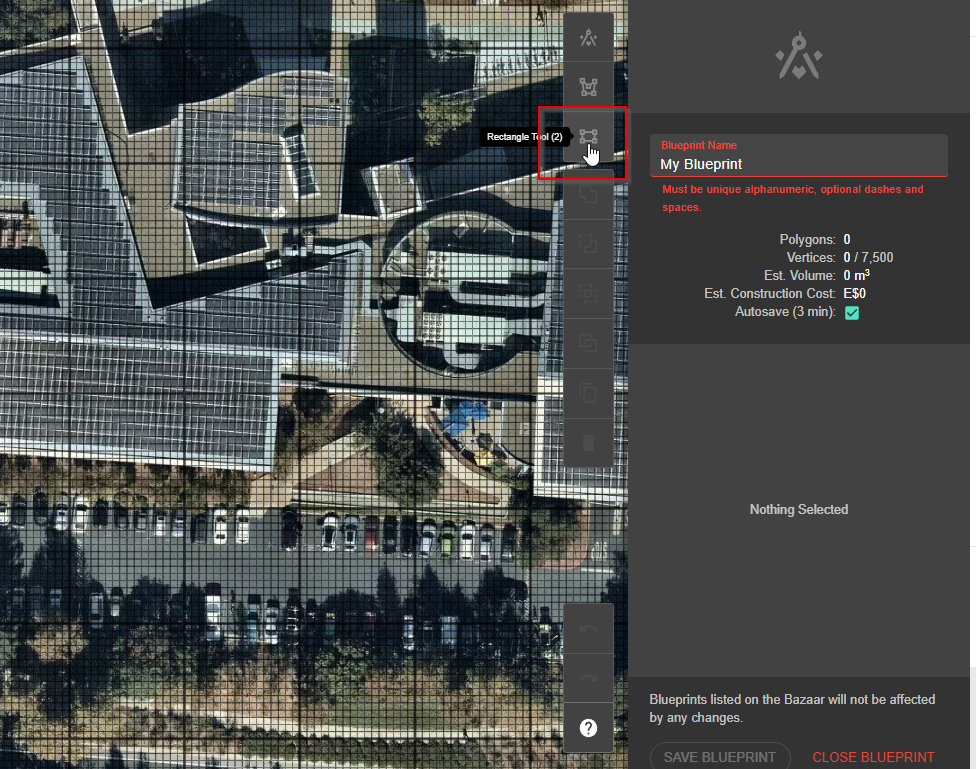Open help with the question mark icon
Viewport: 976px width, 769px height.
[588, 728]
